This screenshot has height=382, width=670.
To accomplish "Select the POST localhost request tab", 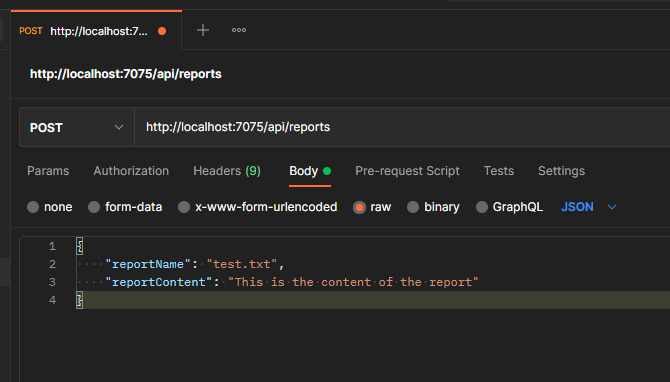I will 97,31.
